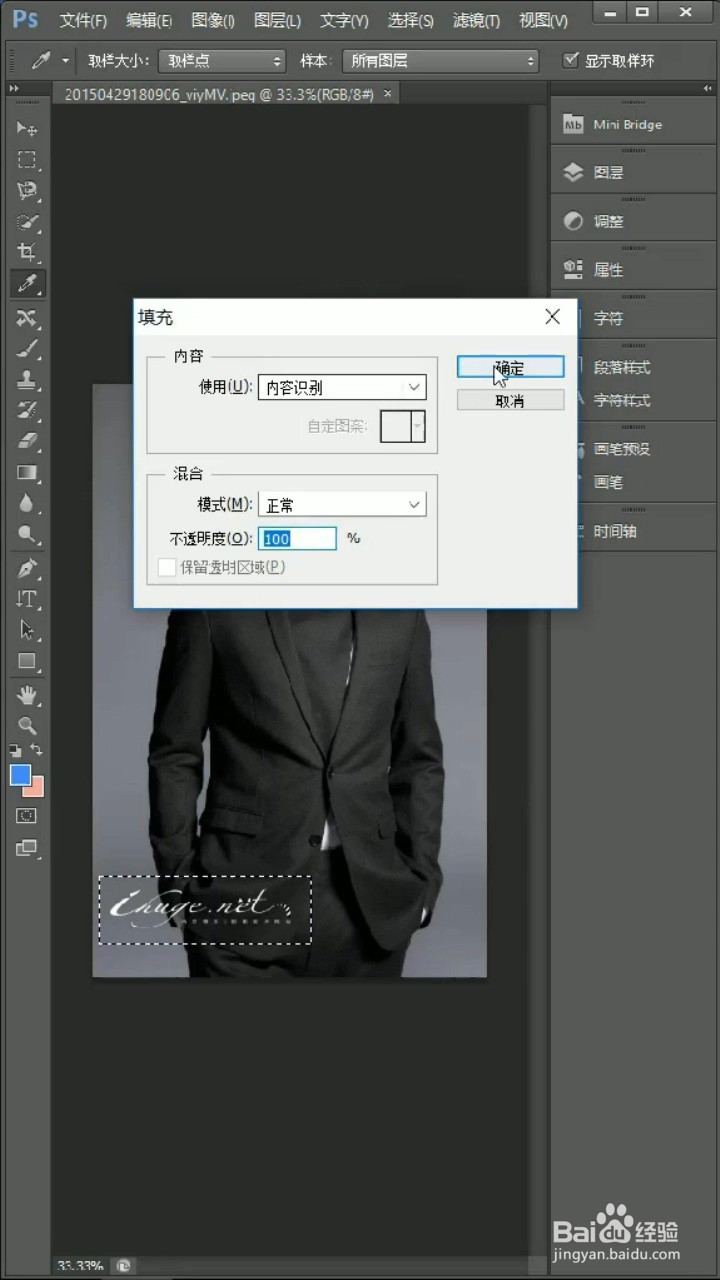Change the screen mode

27,848
